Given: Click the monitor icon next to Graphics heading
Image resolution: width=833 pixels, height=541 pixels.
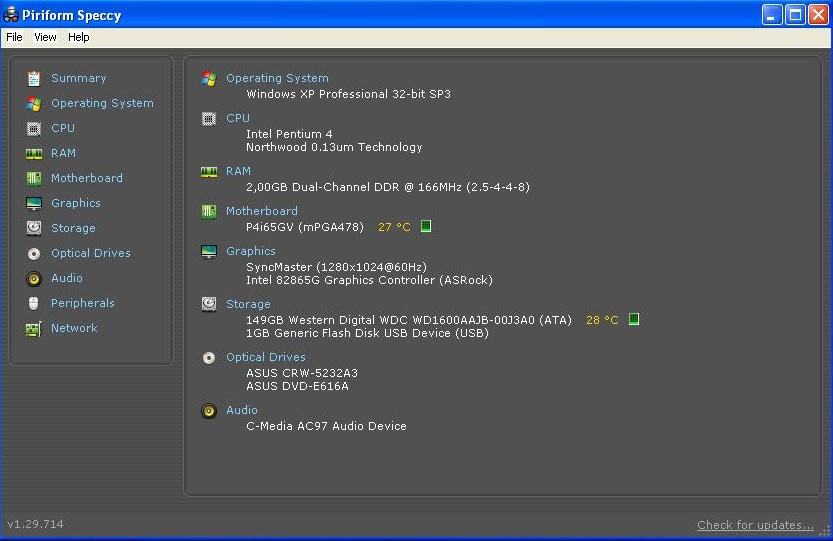Looking at the screenshot, I should [209, 251].
